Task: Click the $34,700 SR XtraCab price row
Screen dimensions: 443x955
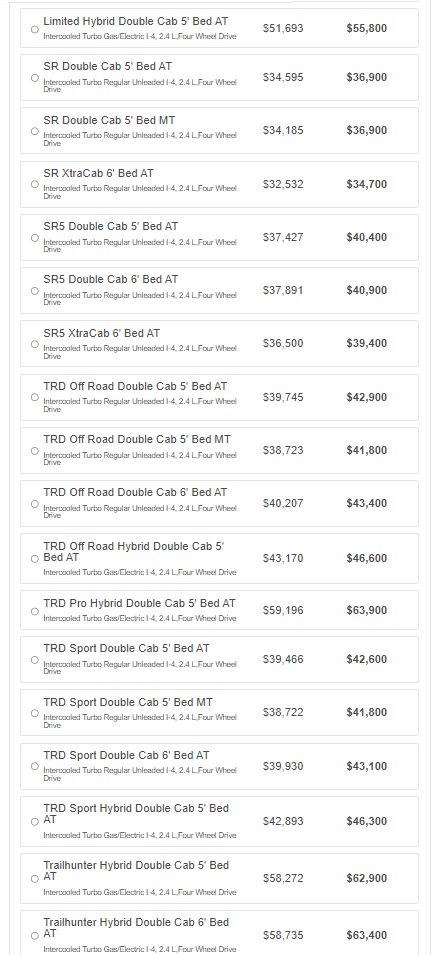Action: pyautogui.click(x=219, y=184)
